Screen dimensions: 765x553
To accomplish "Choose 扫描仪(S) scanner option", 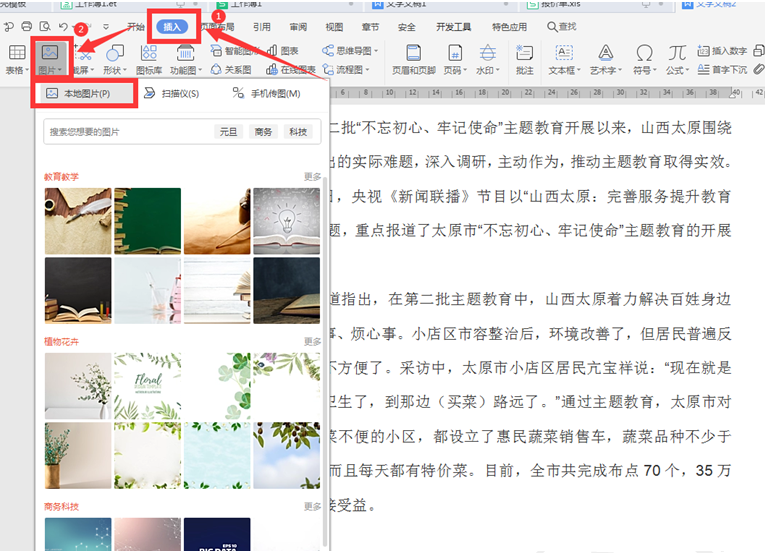I will [172, 93].
